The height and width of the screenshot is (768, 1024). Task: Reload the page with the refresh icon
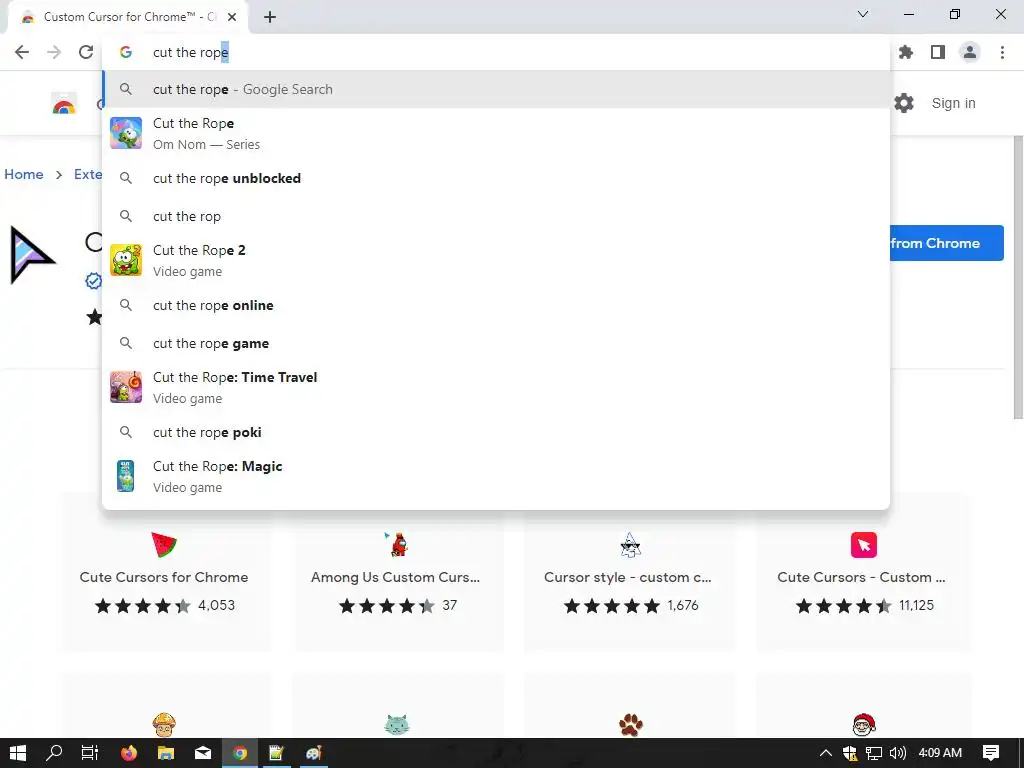coord(86,52)
